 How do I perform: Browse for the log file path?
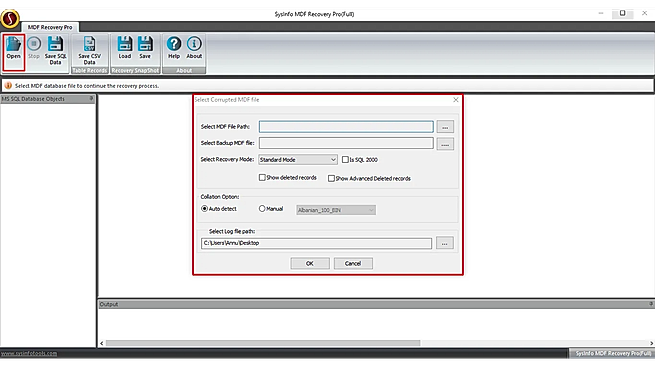[x=444, y=243]
